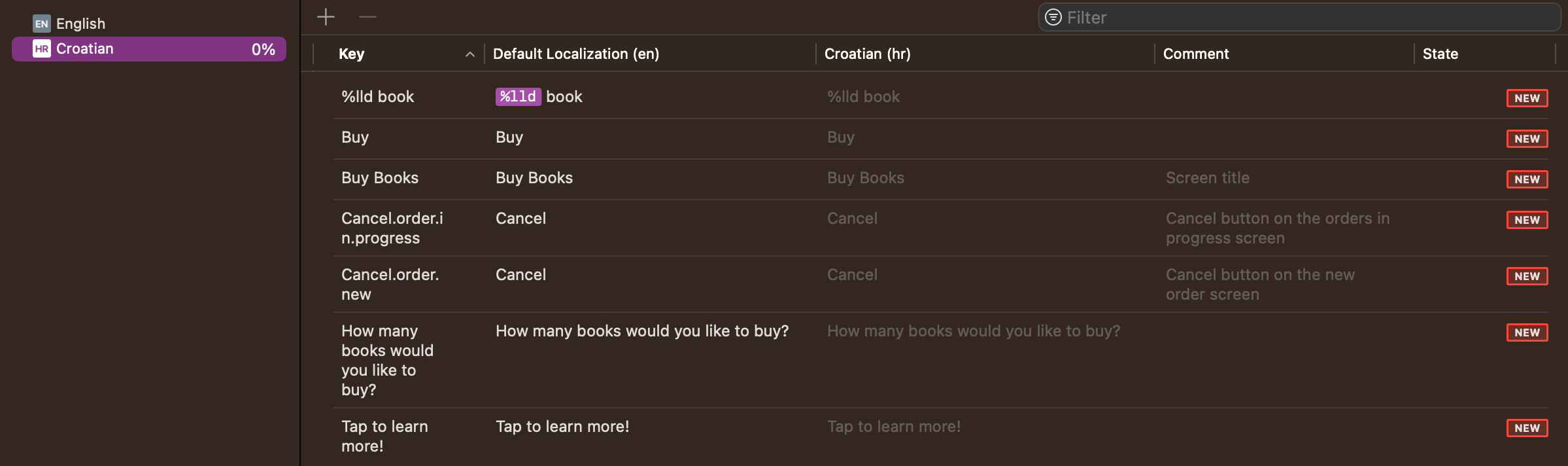Click the NEW state badge for Buy Books
This screenshot has width=1568, height=466.
coord(1527,179)
